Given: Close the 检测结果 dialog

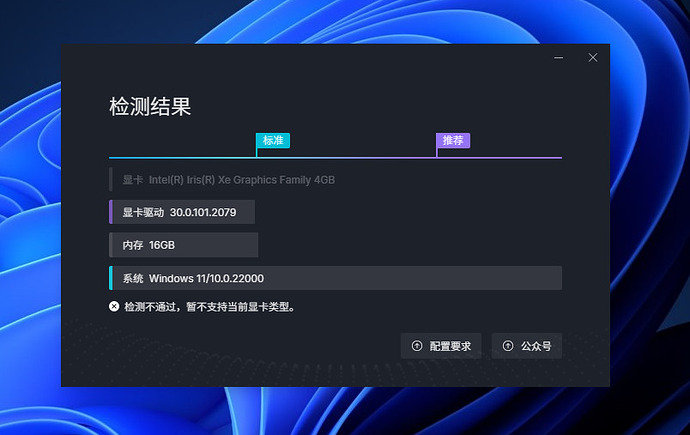Looking at the screenshot, I should coord(593,58).
